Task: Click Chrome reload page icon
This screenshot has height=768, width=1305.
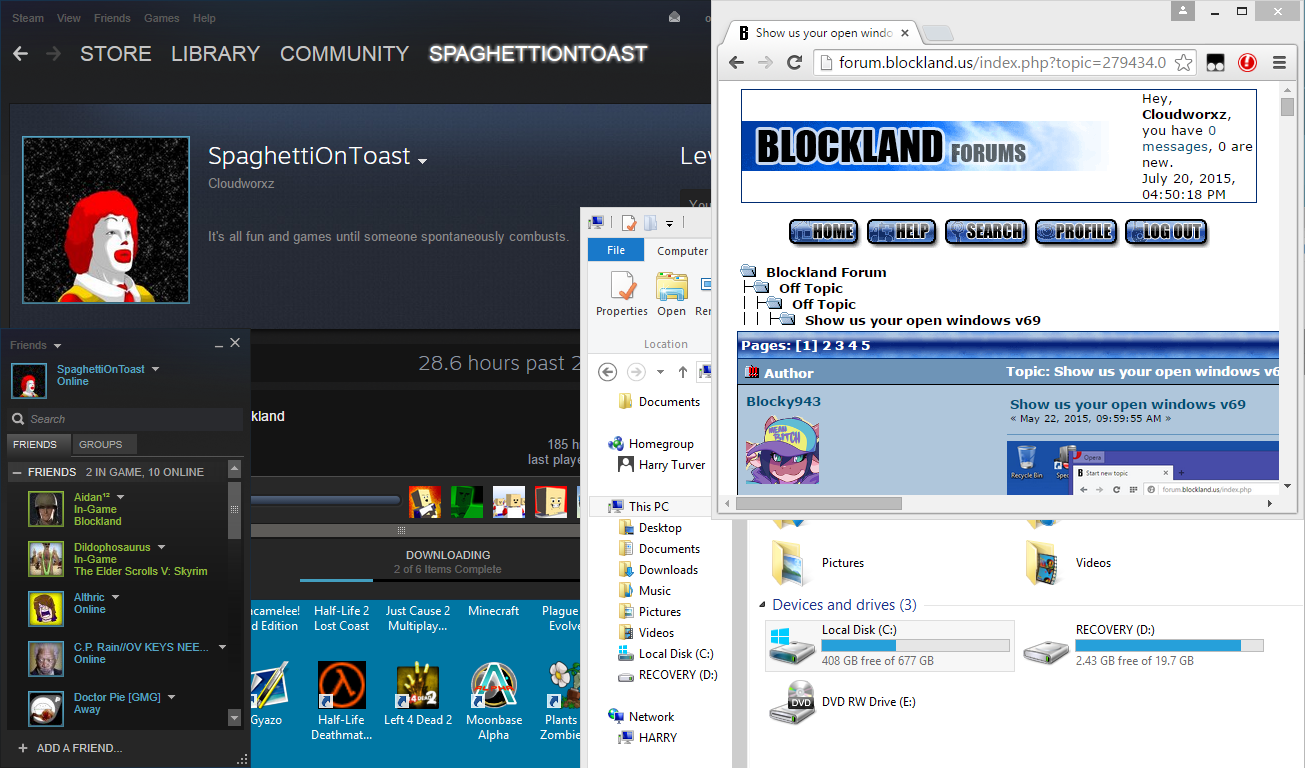Action: point(795,62)
